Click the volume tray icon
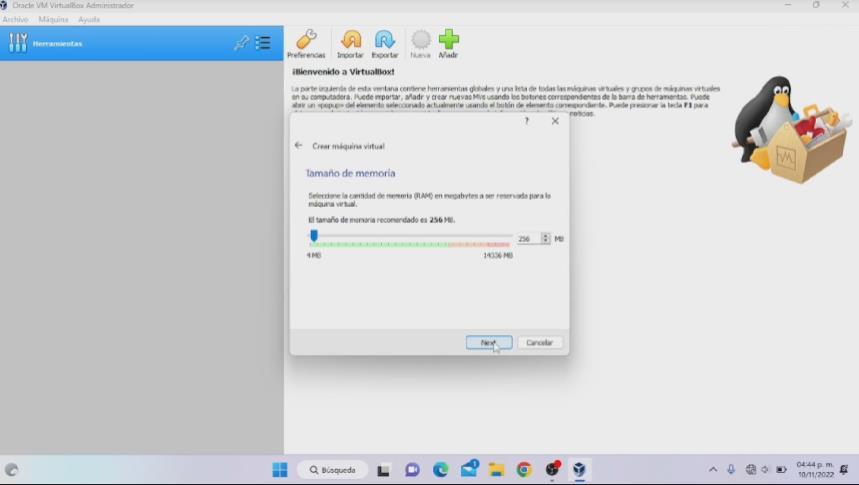 pos(765,470)
